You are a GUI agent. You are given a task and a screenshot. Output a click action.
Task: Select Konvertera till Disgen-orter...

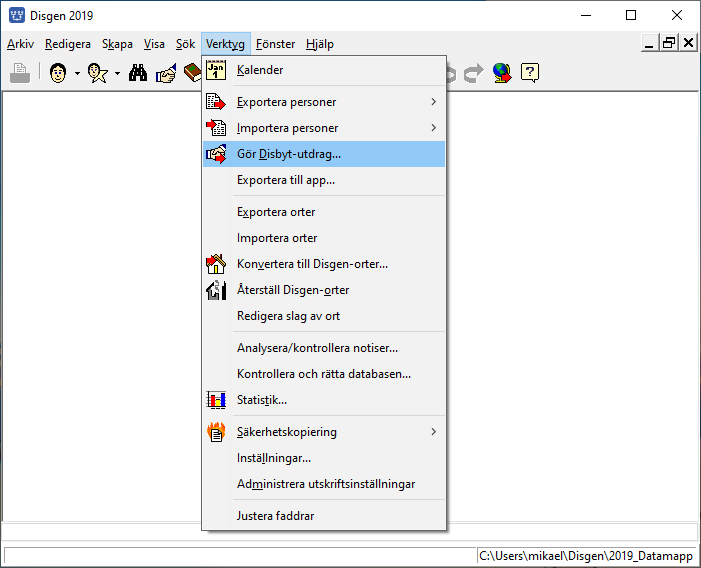point(324,264)
